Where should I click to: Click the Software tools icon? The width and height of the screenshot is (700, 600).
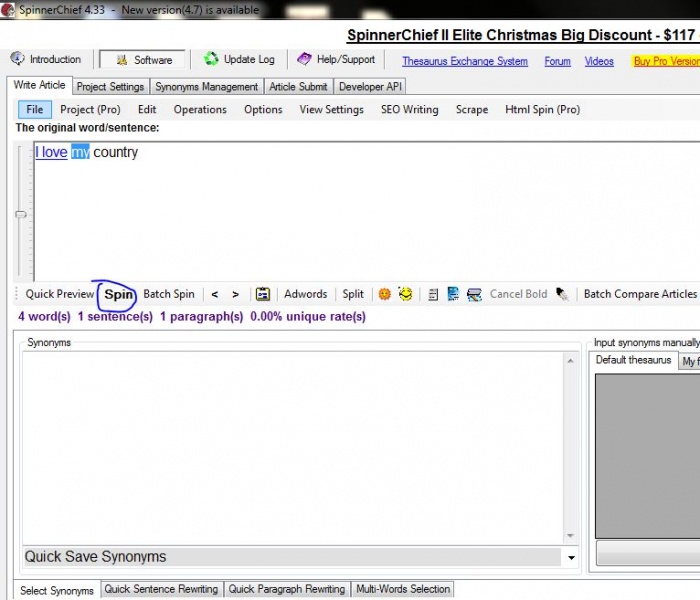click(x=122, y=60)
